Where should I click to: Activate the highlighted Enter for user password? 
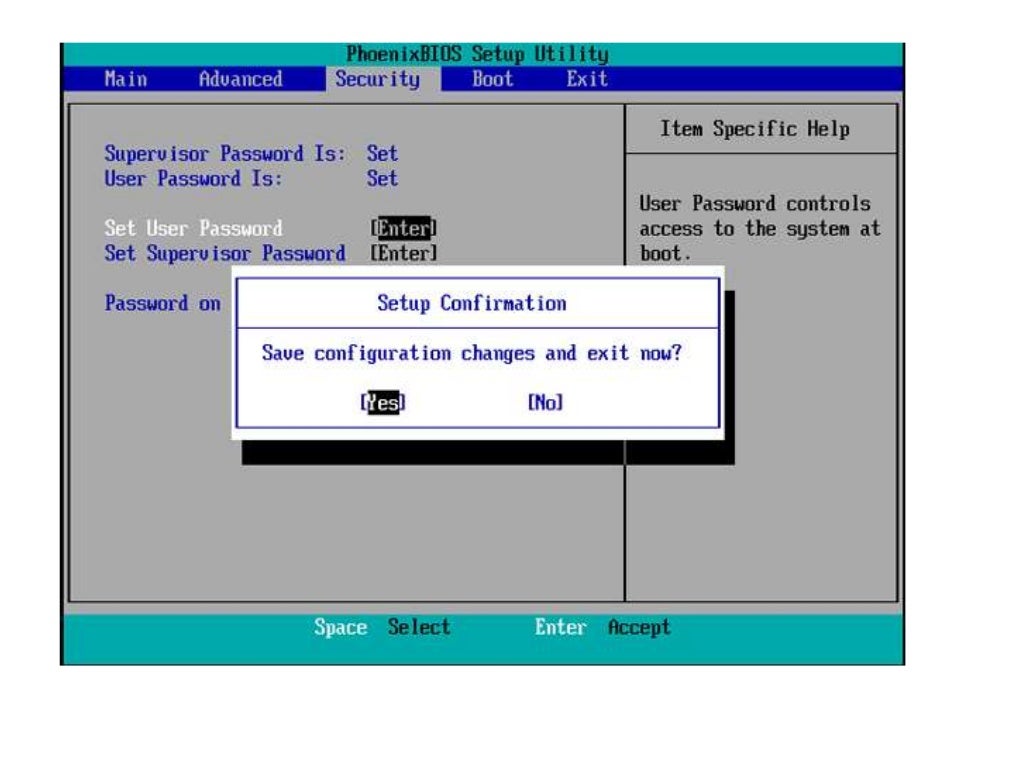[x=403, y=228]
